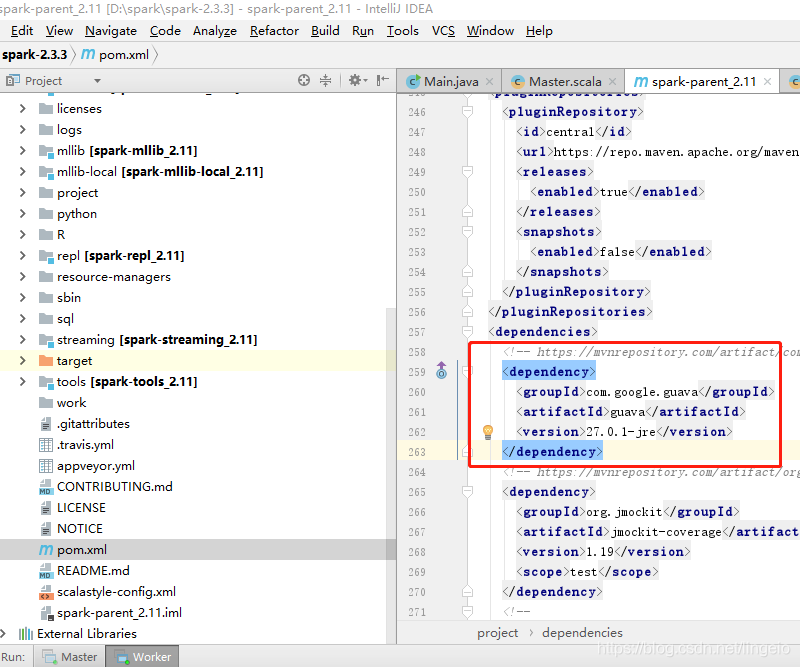Select the appveyor.yml file
This screenshot has width=800, height=667.
coord(96,465)
